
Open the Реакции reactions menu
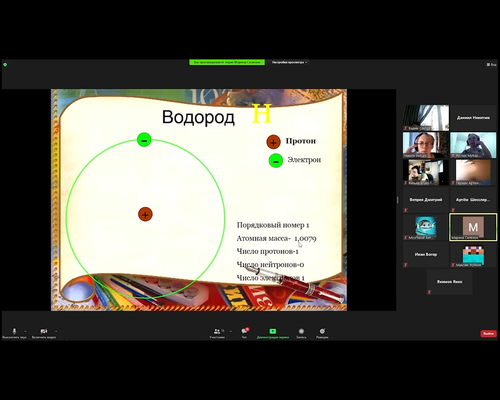pos(322,333)
